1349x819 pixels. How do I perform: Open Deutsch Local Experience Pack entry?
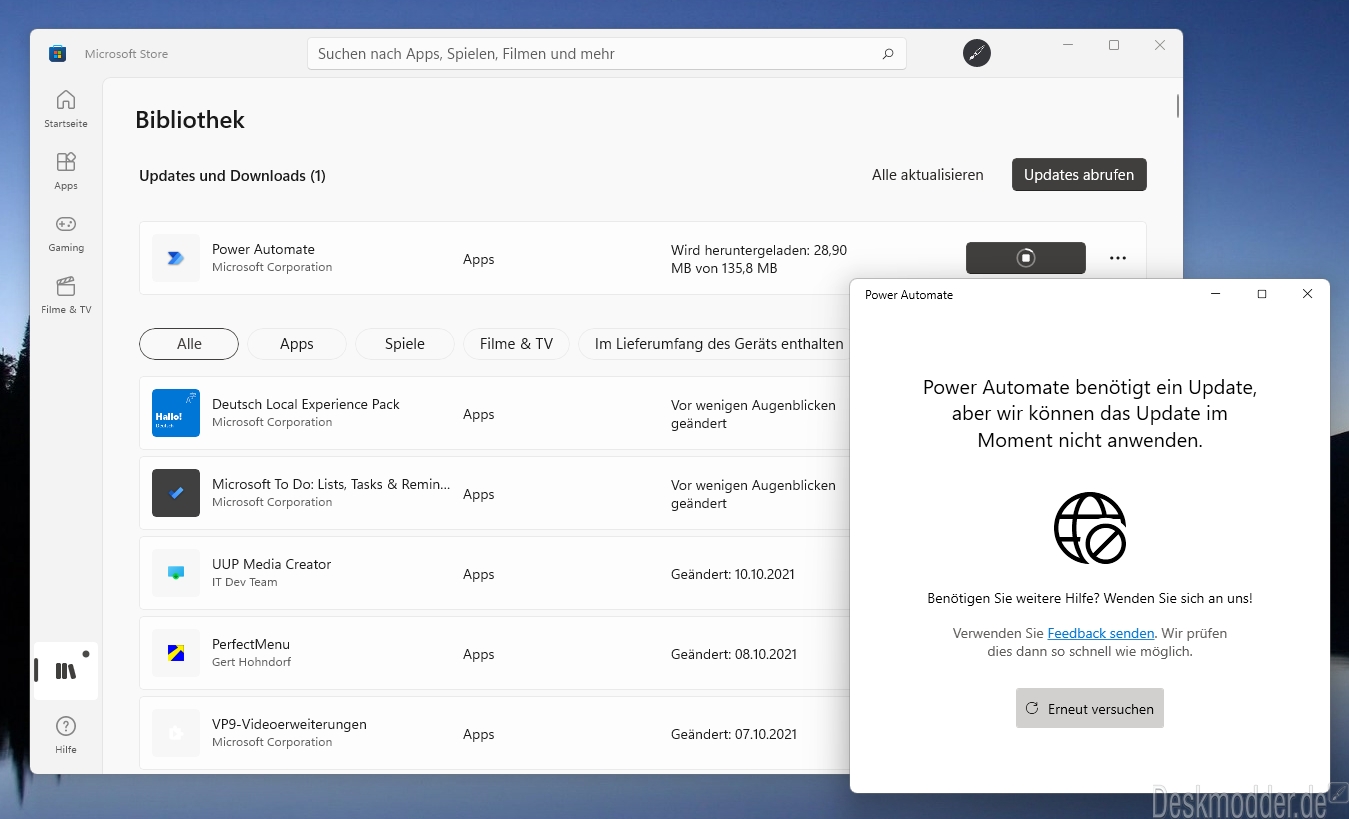tap(494, 413)
